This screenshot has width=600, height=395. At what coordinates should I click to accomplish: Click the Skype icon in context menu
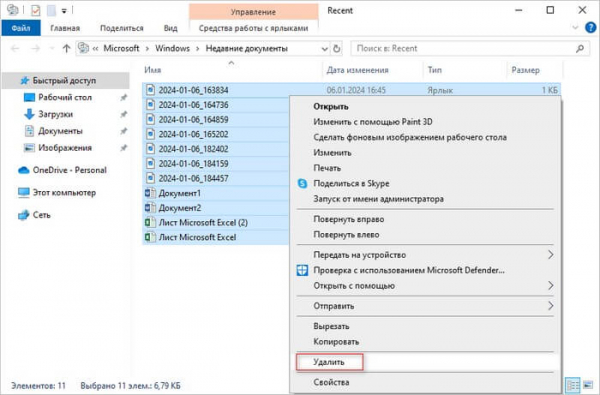(302, 183)
